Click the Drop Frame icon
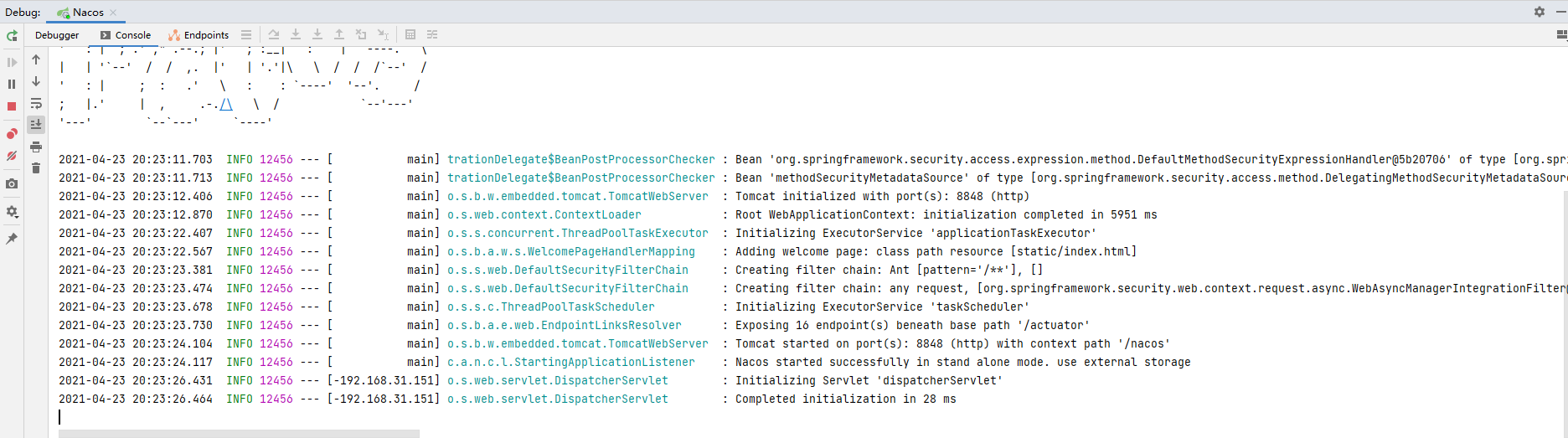 click(361, 34)
